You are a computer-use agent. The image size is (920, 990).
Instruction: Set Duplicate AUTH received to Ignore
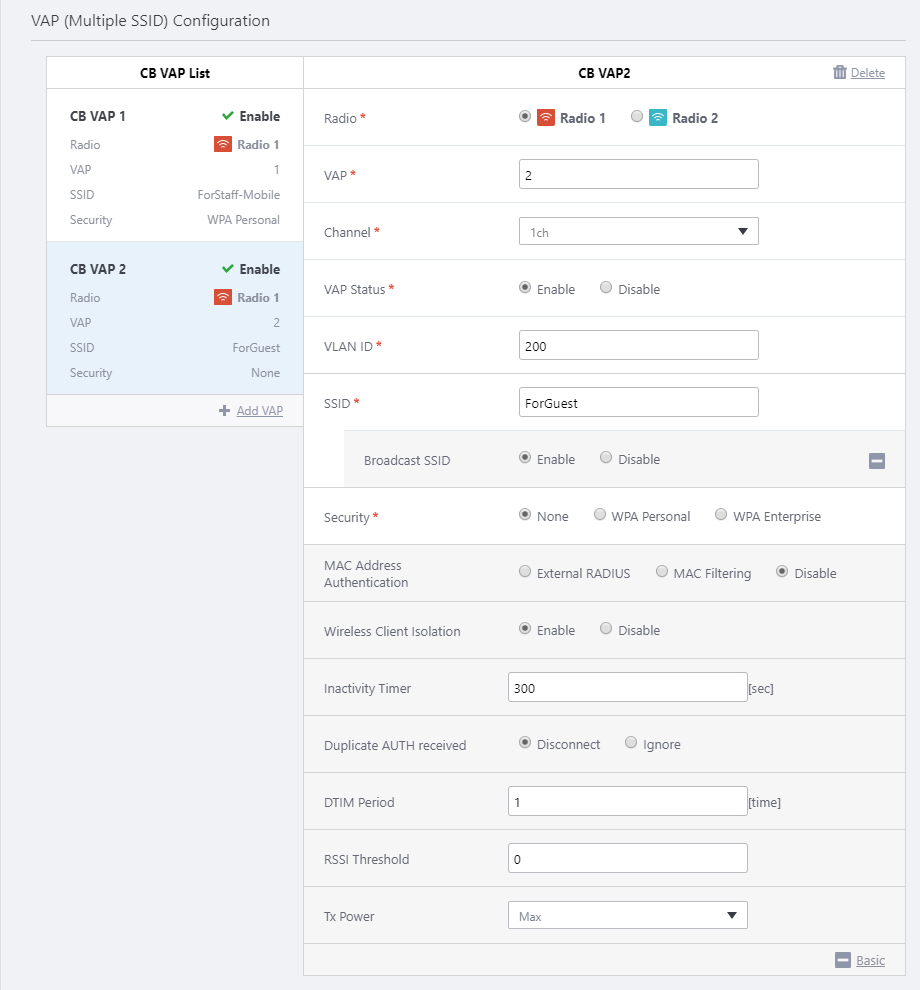click(631, 742)
